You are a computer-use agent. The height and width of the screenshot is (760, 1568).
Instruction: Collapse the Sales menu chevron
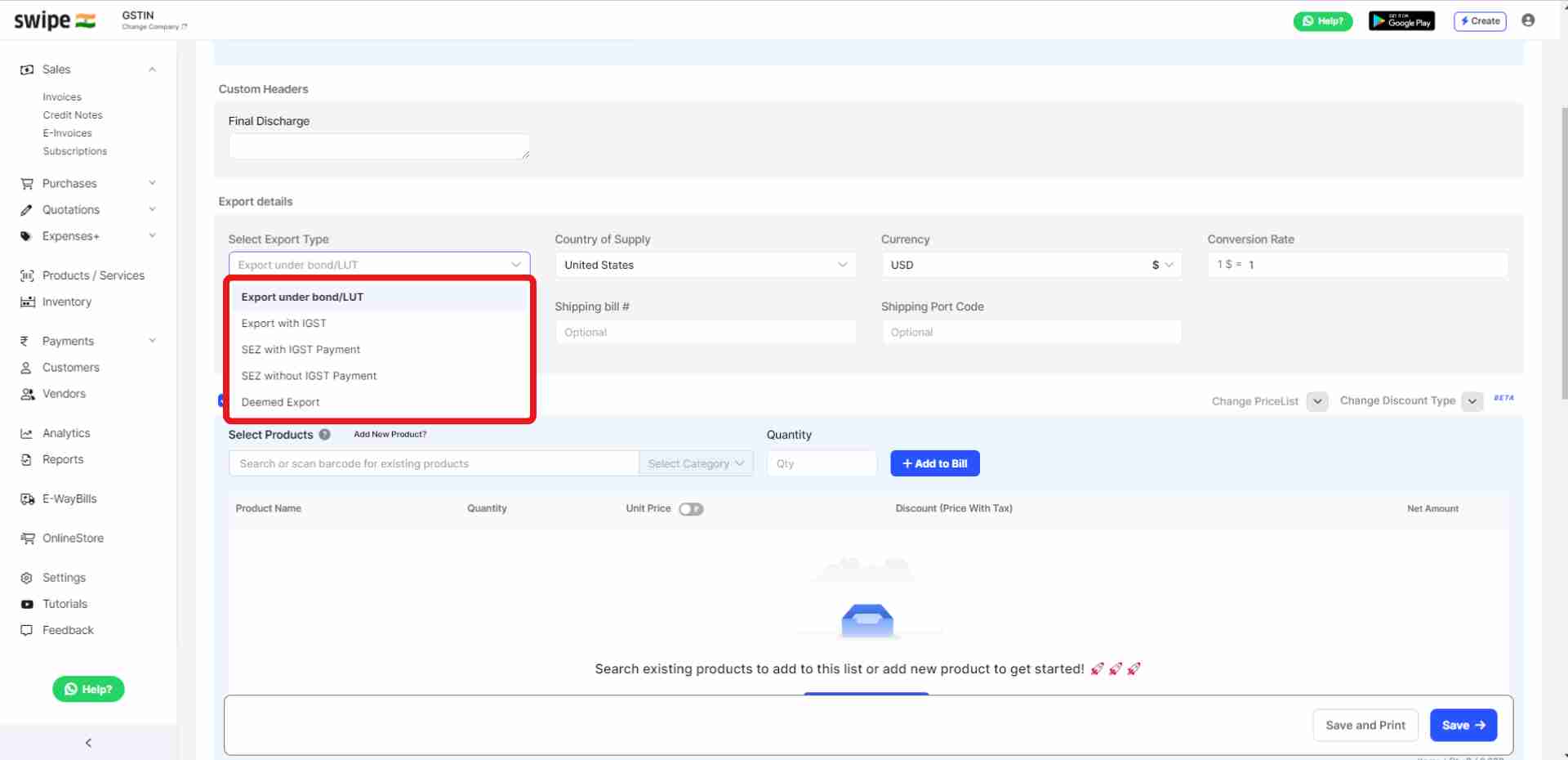pyautogui.click(x=152, y=69)
